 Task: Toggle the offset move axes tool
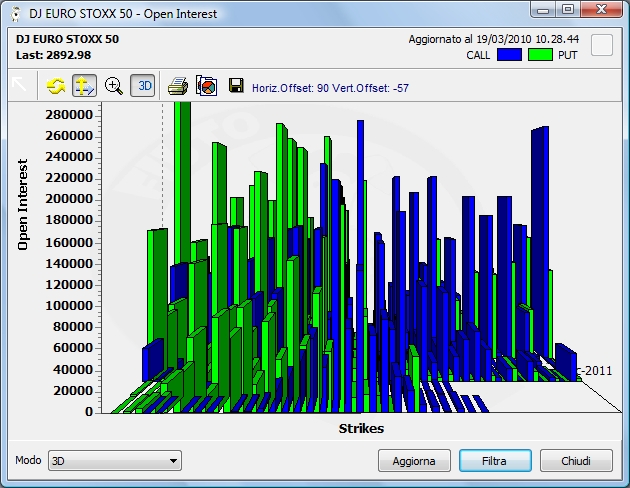point(84,86)
